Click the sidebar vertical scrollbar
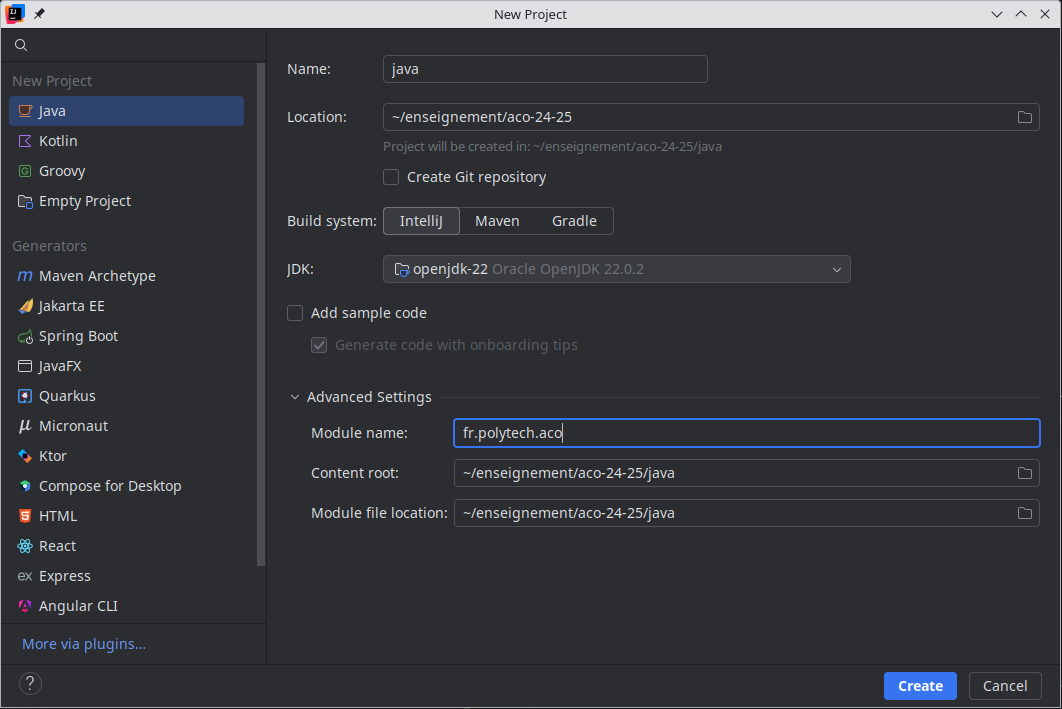 coord(261,300)
